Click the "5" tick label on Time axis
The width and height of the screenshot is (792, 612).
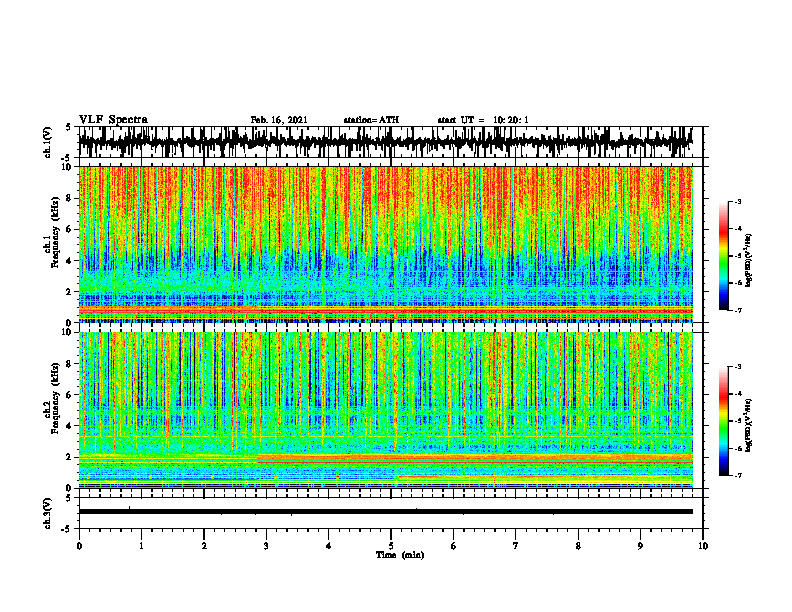[x=391, y=546]
